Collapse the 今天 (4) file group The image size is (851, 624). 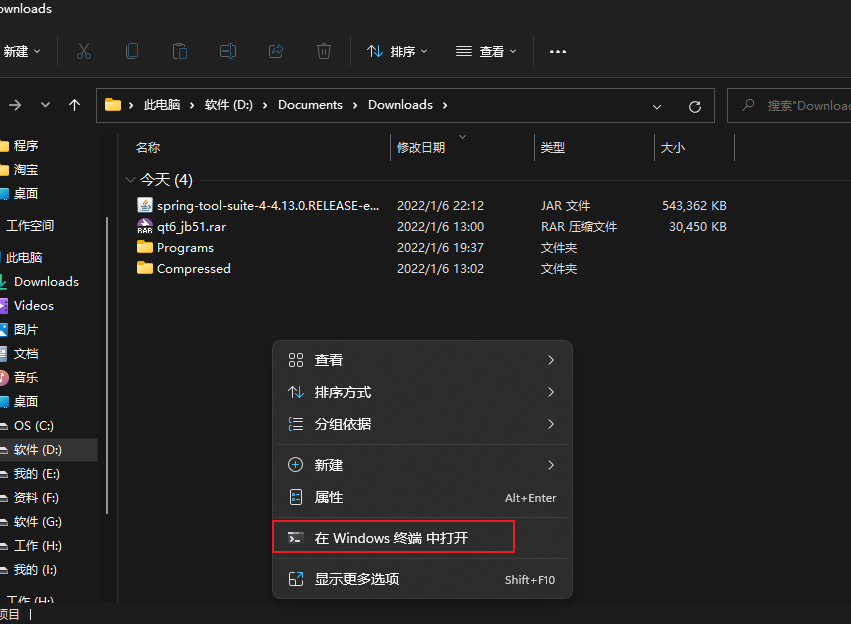pyautogui.click(x=131, y=179)
